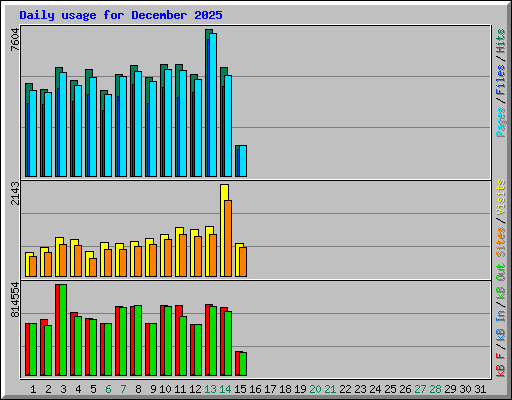
Task: Click day label 1 on the x-axis
Action: 33,389
